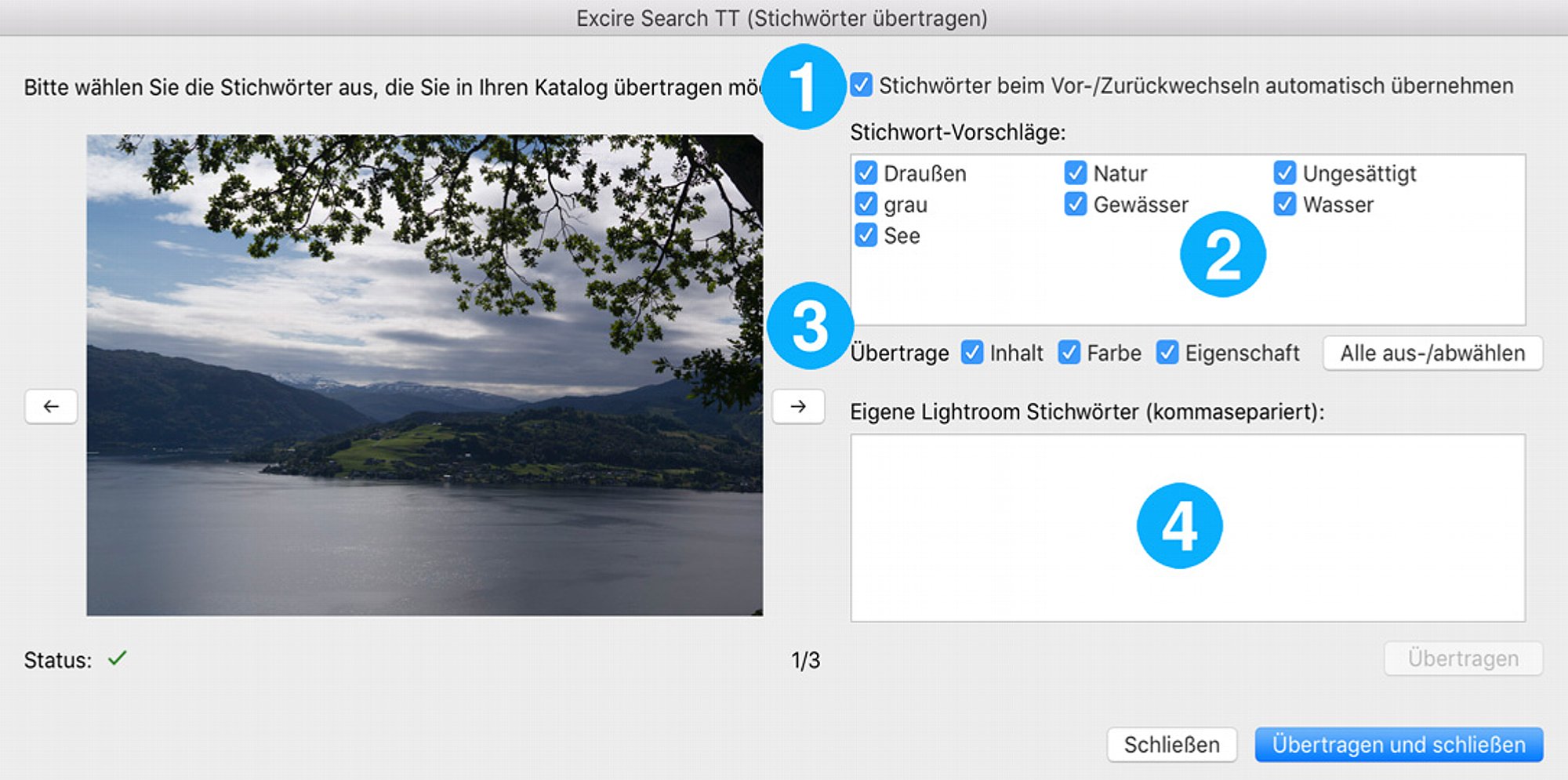Click Alle aus-/abwählen button
Viewport: 1568px width, 780px height.
1432,353
